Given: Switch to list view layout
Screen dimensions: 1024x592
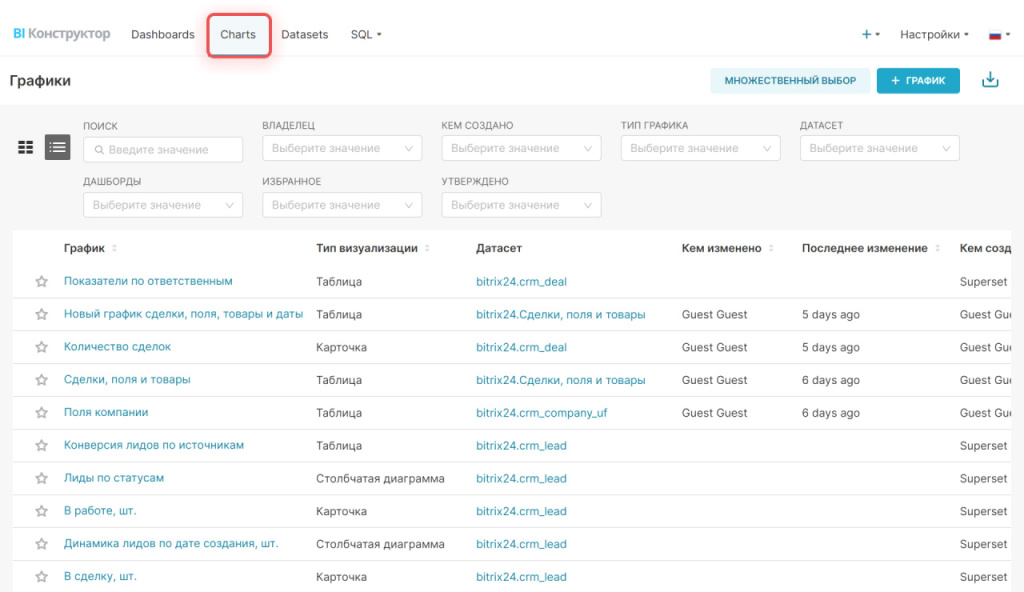Looking at the screenshot, I should coord(57,147).
